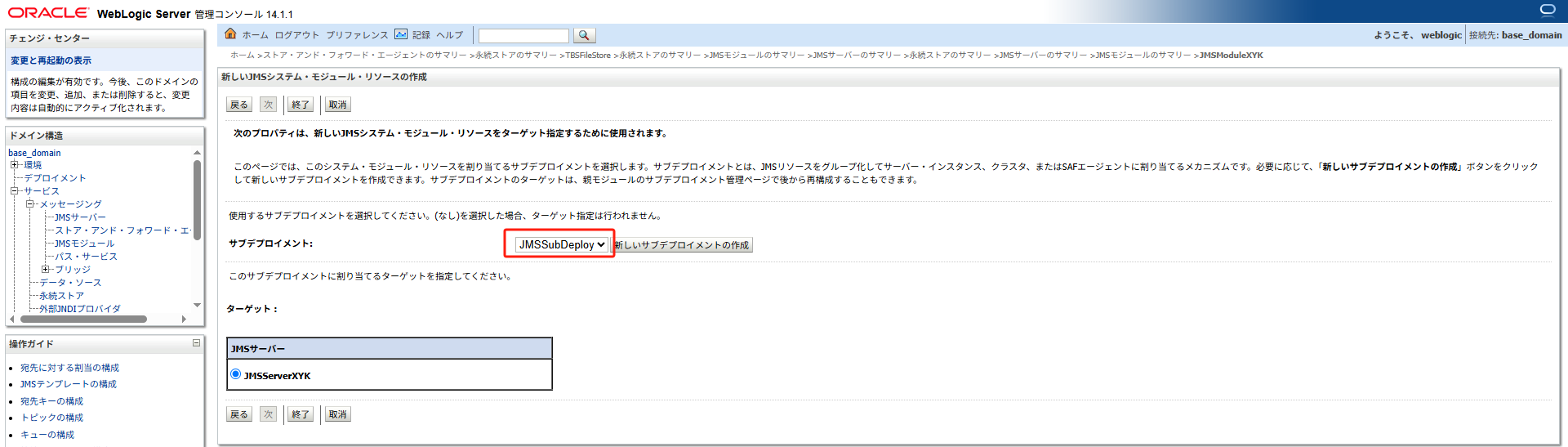The image size is (1568, 447).
Task: Click ログアウト in the top menu
Action: [297, 35]
